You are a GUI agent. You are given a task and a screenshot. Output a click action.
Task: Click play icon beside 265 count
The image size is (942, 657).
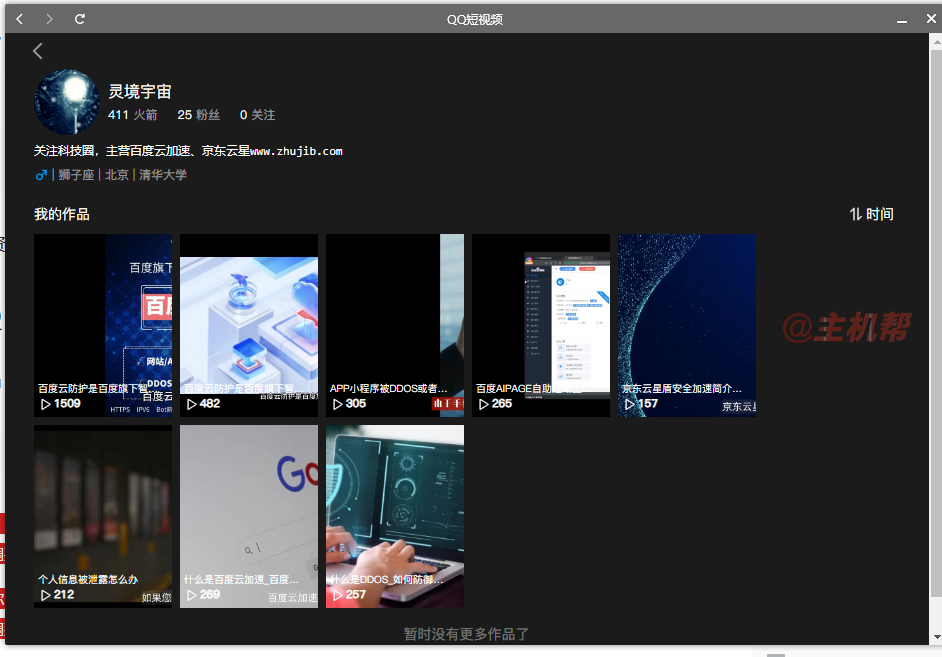484,404
